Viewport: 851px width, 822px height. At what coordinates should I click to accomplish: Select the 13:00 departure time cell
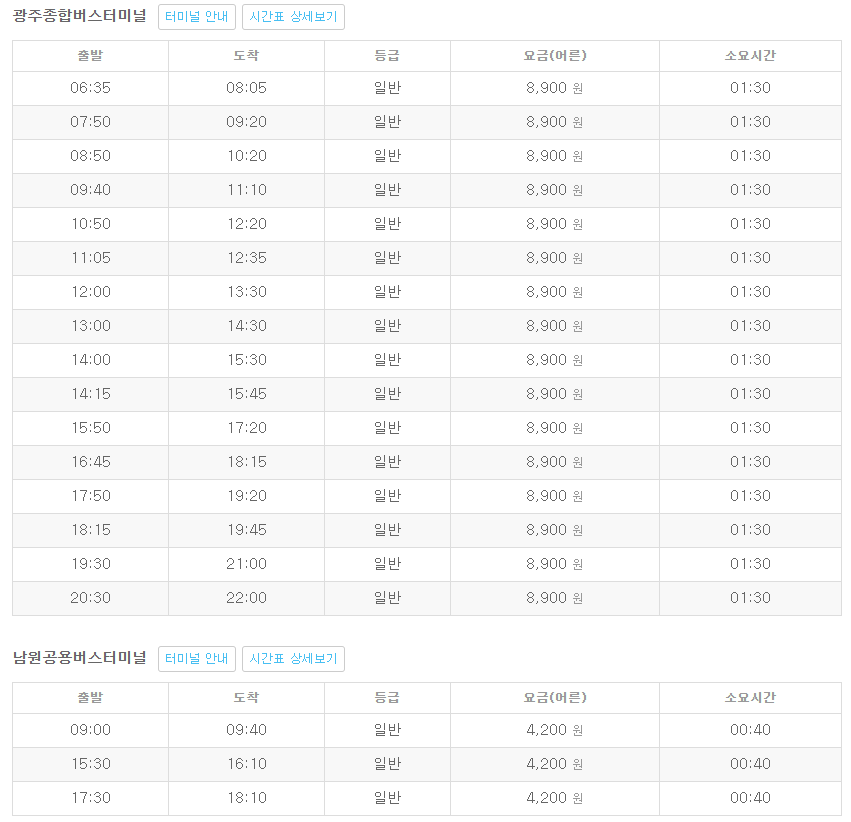(91, 326)
